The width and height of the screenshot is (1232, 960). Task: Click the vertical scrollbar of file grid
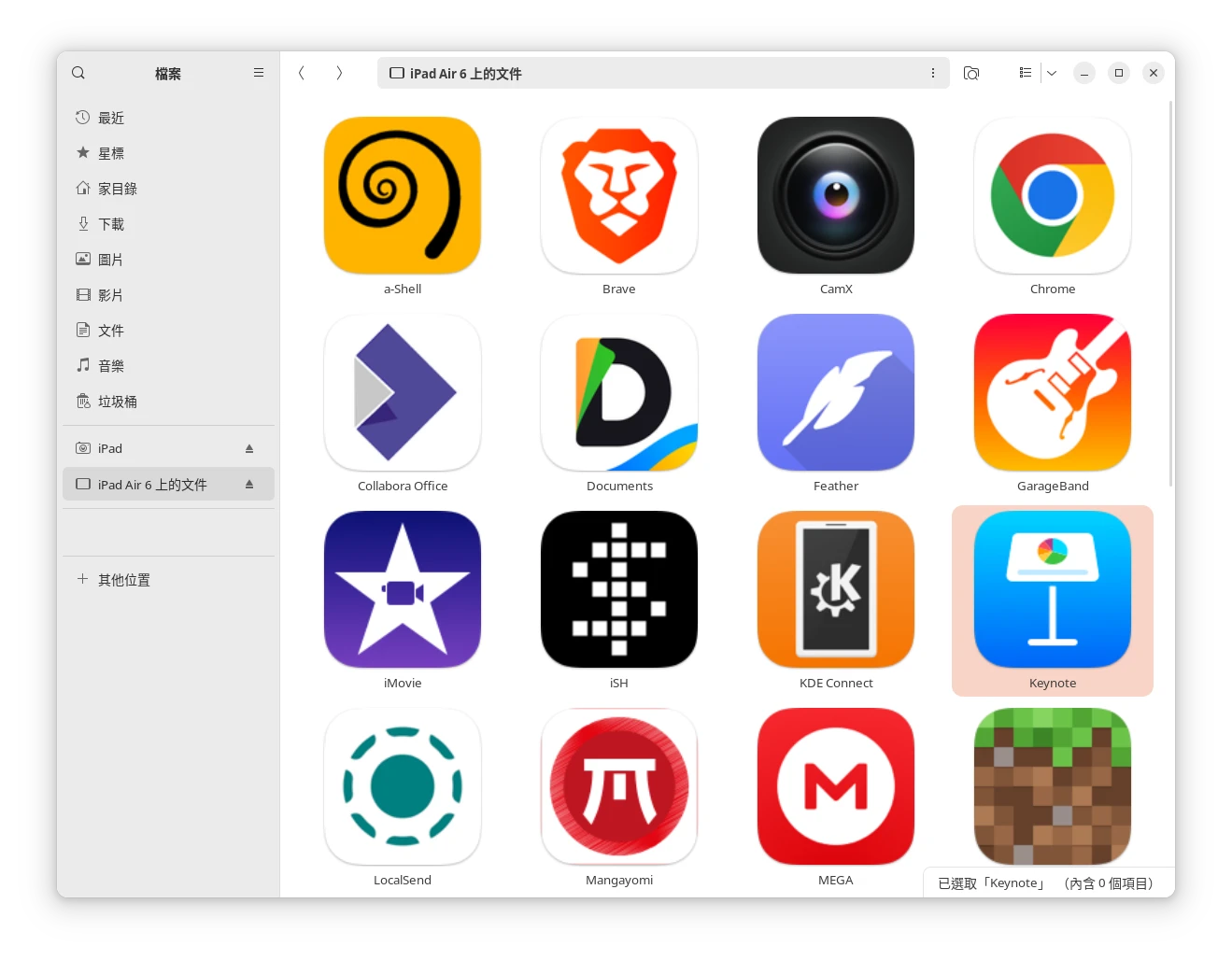tap(1171, 294)
